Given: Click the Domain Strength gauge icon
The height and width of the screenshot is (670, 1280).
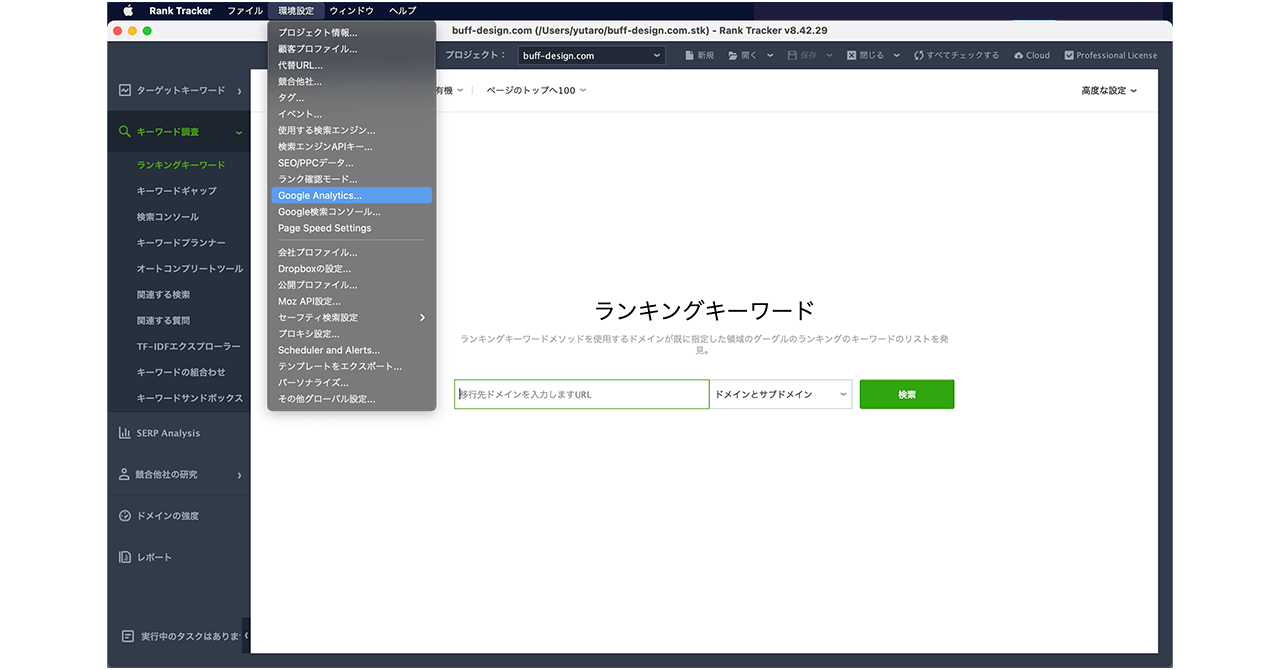Looking at the screenshot, I should click(x=125, y=516).
